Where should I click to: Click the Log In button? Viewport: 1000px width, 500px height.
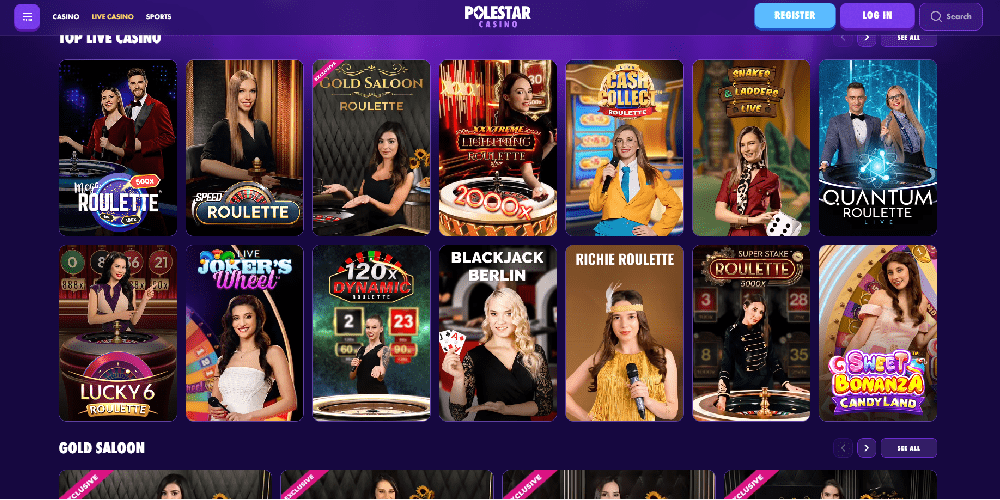[878, 16]
